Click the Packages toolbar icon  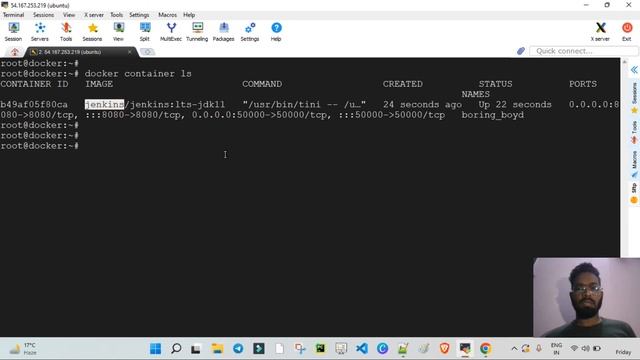(224, 32)
